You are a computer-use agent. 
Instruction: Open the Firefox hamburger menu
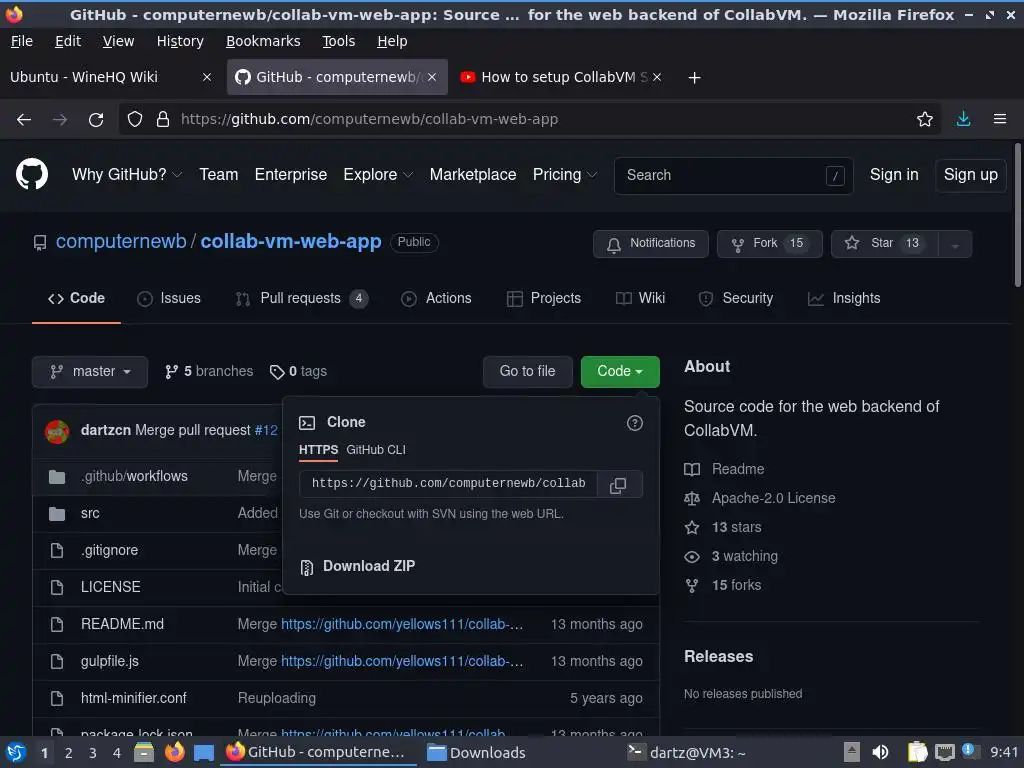tap(999, 120)
